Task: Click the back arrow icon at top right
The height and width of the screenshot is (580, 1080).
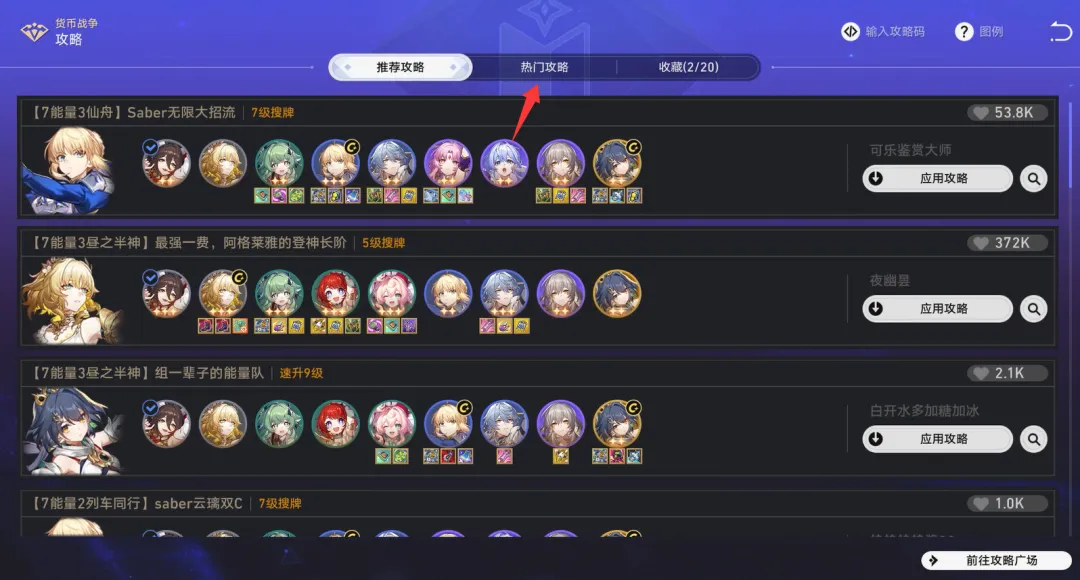Action: 1061,32
